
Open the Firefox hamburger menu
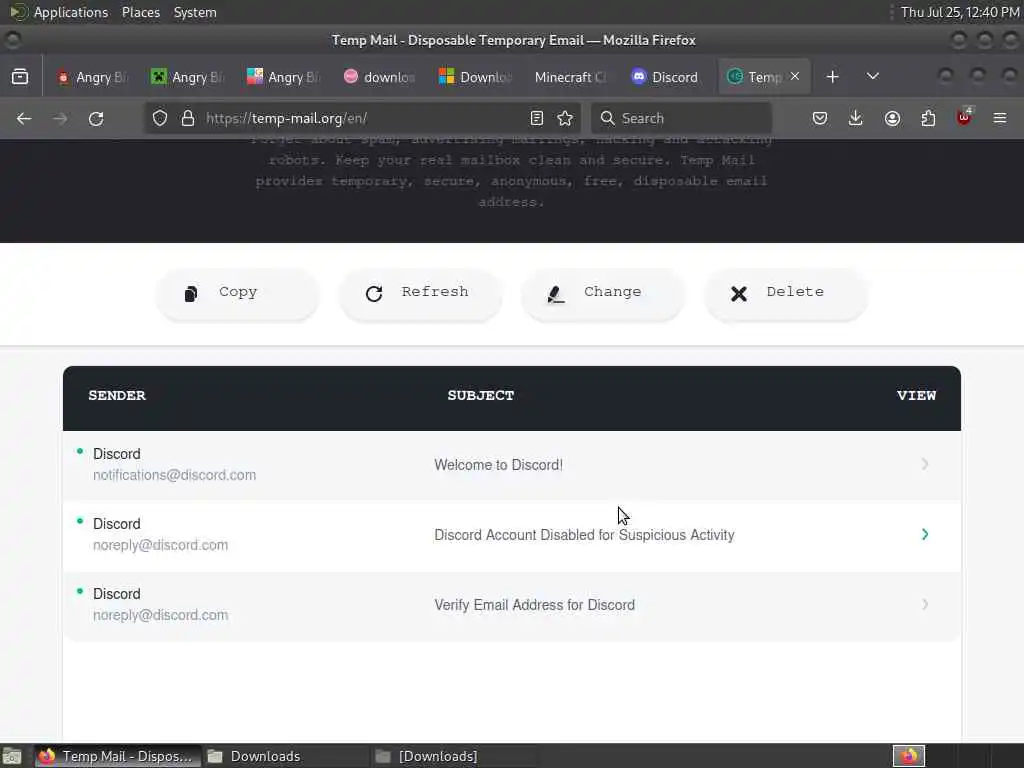click(1000, 118)
